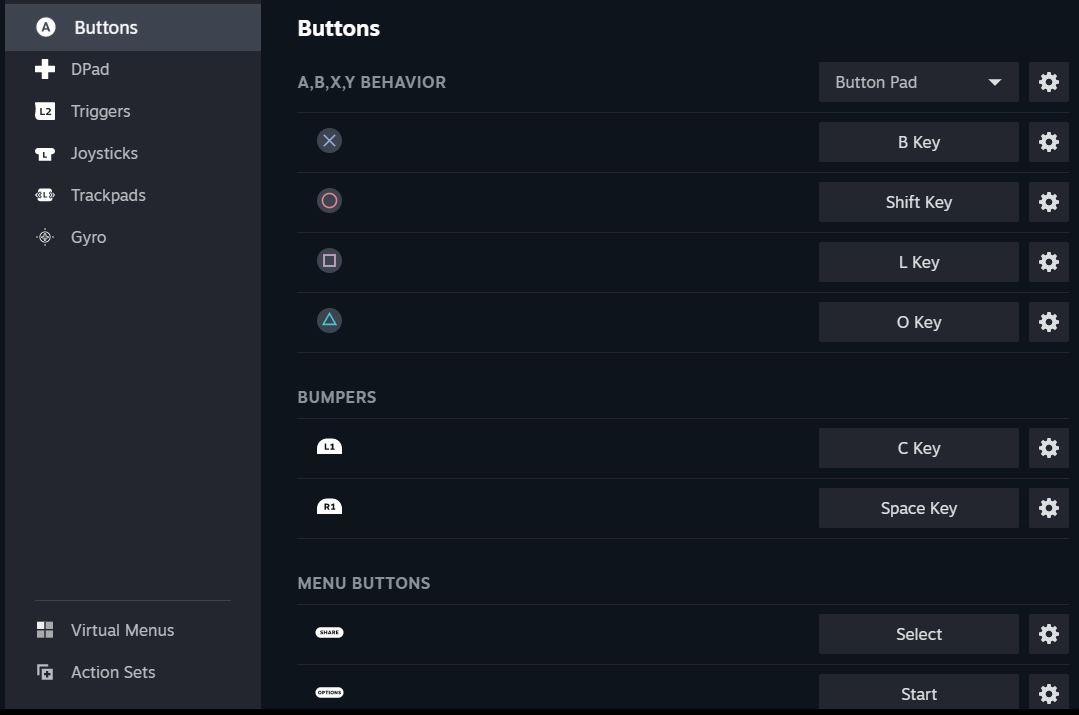Change the B Key binding
The height and width of the screenshot is (715, 1079).
tap(918, 142)
